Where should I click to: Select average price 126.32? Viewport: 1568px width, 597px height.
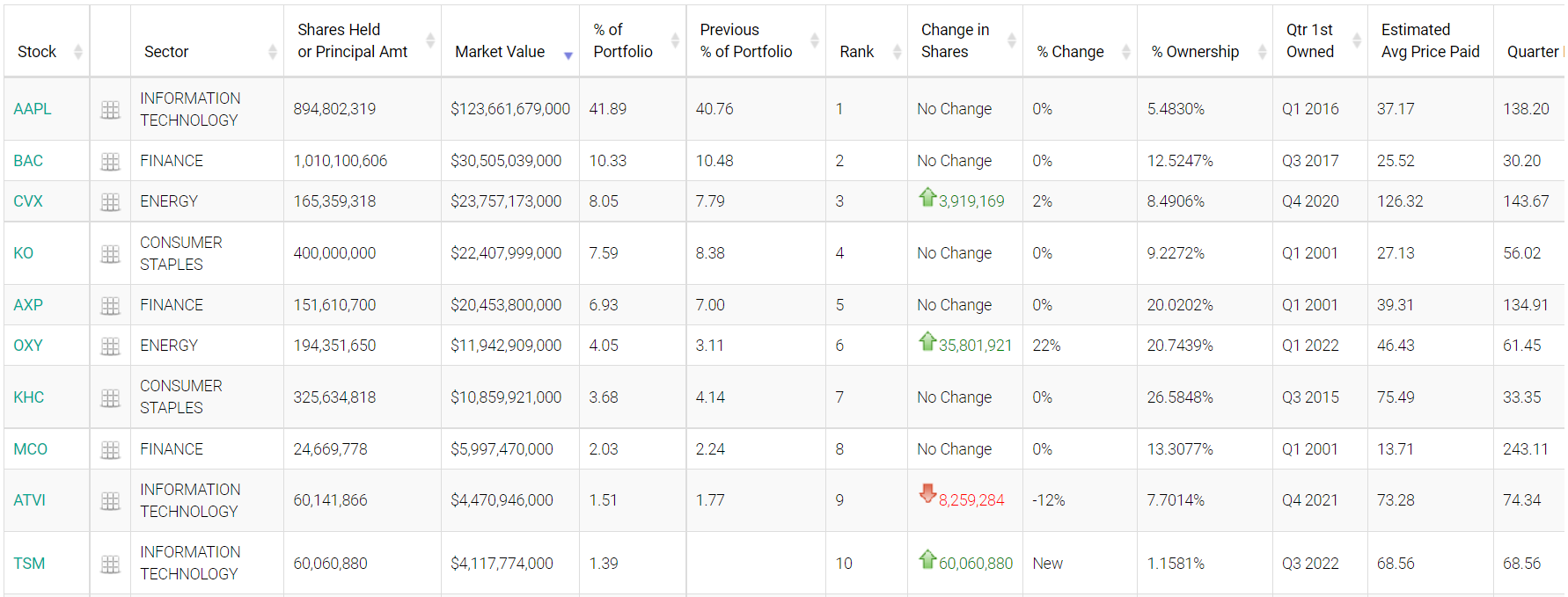(1400, 201)
